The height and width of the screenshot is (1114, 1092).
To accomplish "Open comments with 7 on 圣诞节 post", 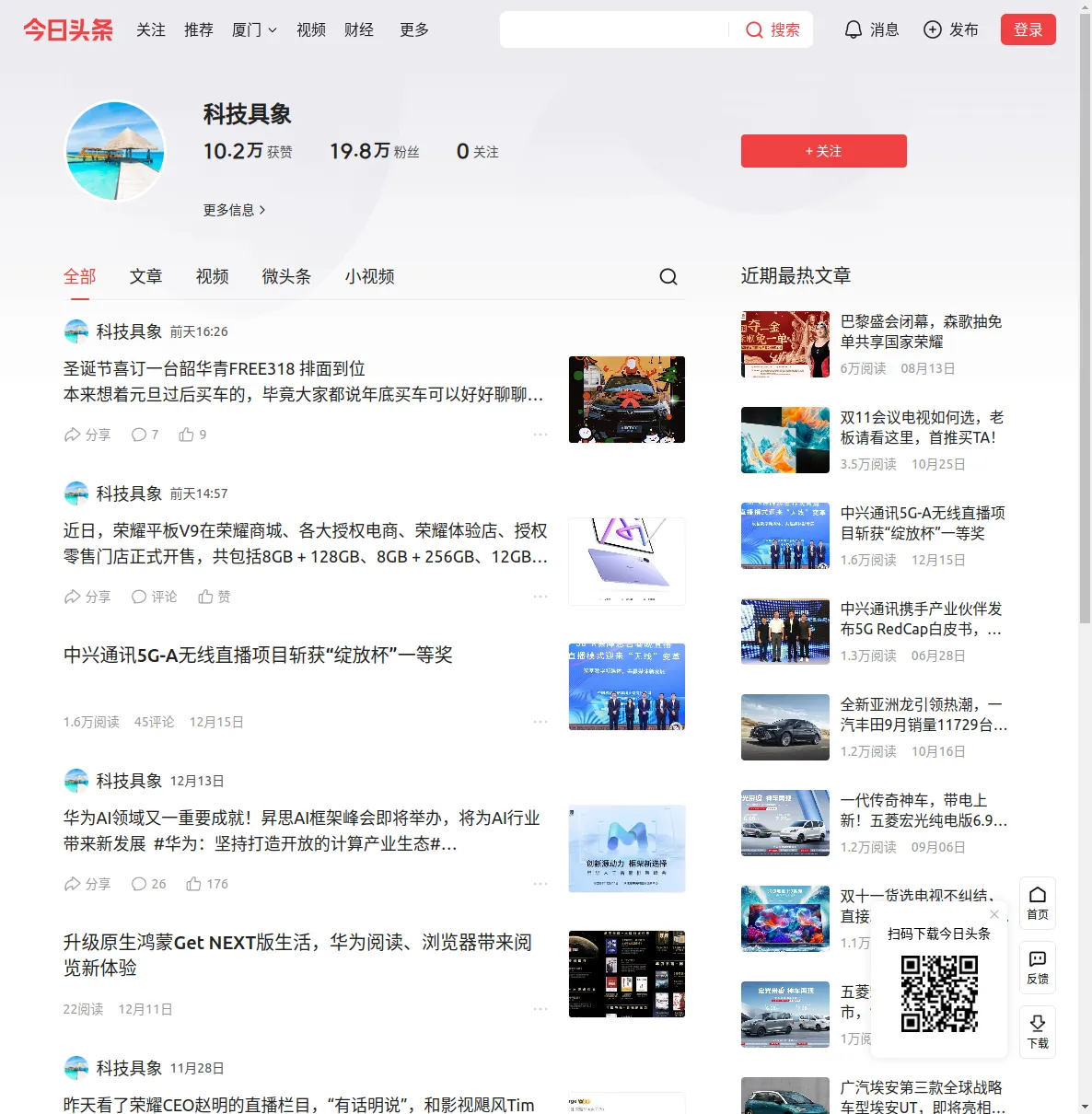I will 145,435.
